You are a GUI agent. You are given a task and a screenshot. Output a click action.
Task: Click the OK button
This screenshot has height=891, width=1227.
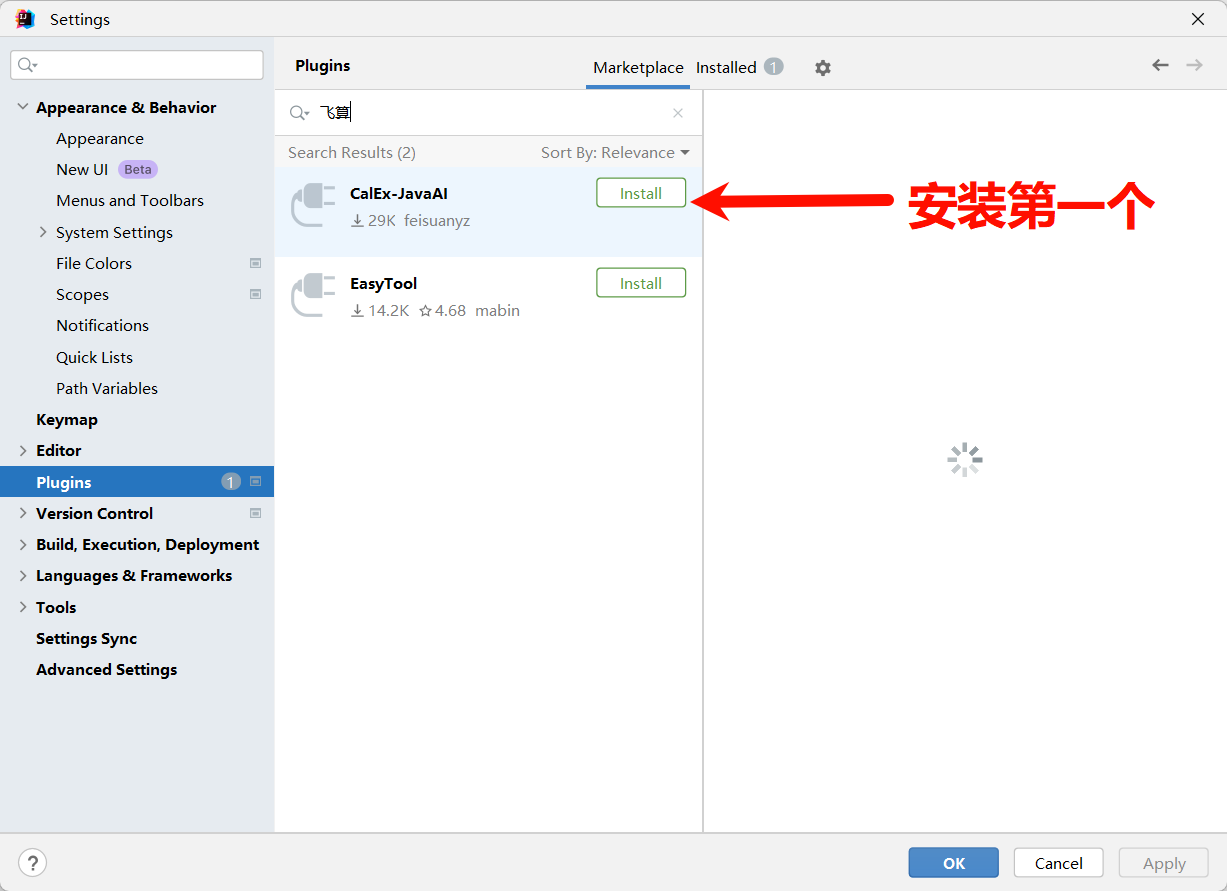click(x=953, y=863)
